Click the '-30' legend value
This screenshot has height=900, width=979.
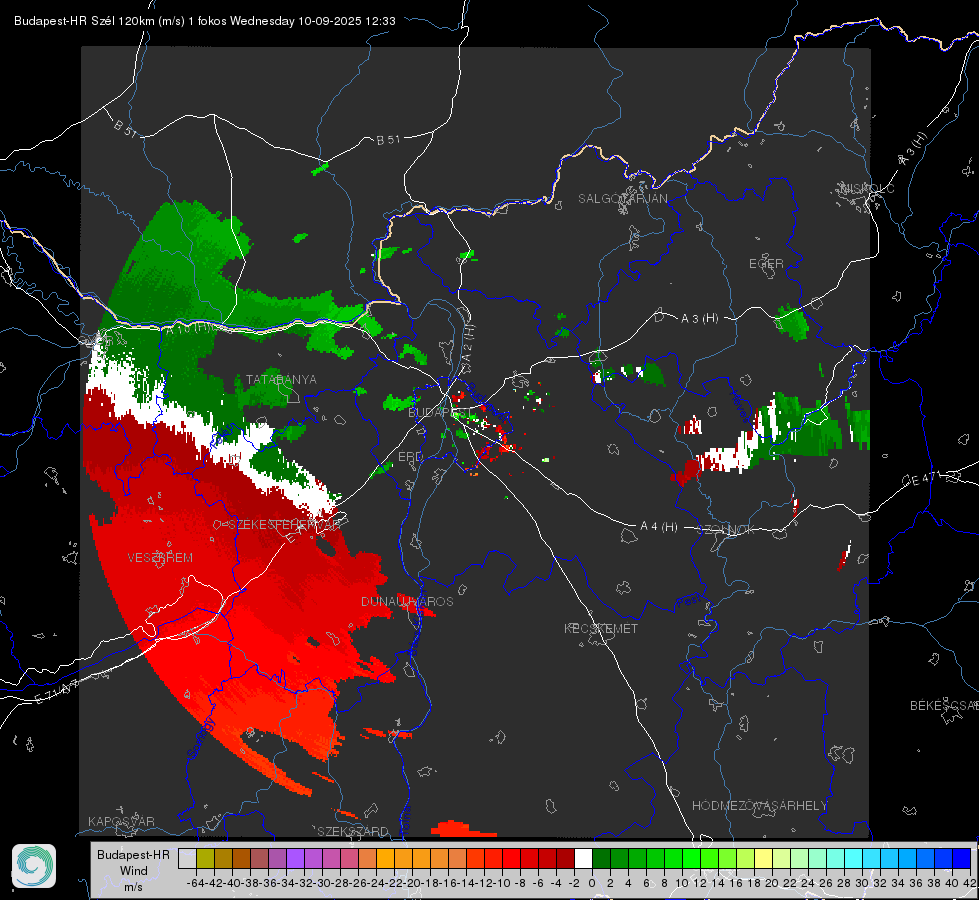321,883
